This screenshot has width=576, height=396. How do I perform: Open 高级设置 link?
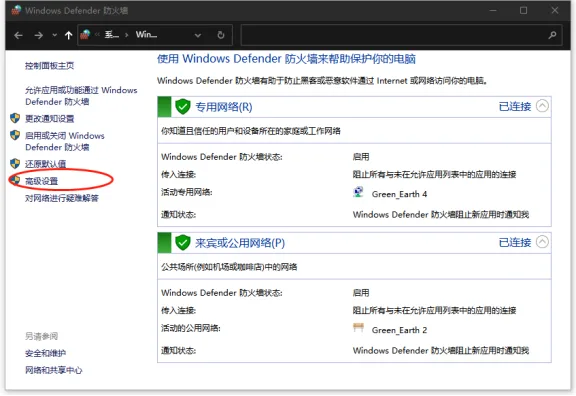point(42,181)
